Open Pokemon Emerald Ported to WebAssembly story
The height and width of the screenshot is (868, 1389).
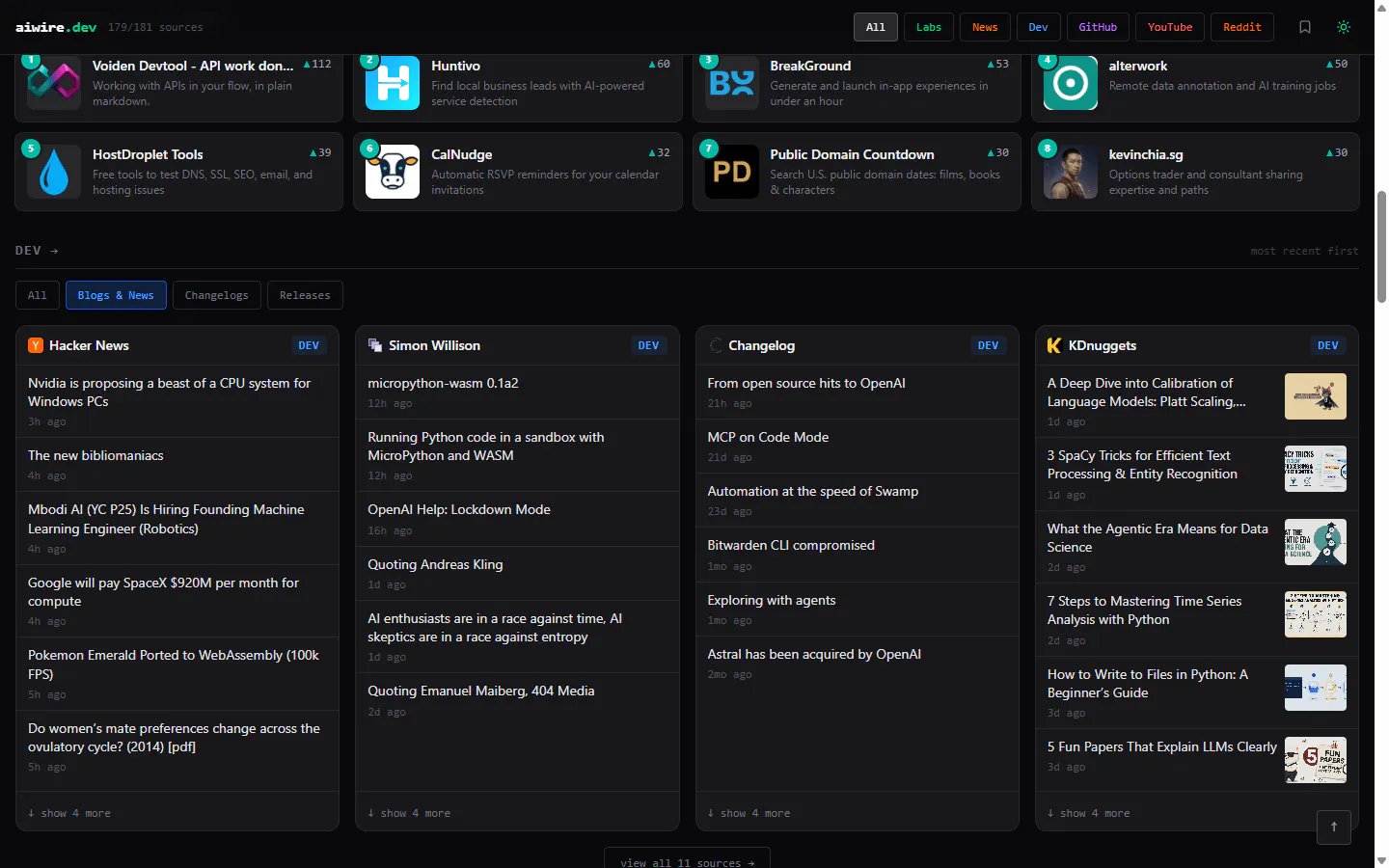point(174,665)
